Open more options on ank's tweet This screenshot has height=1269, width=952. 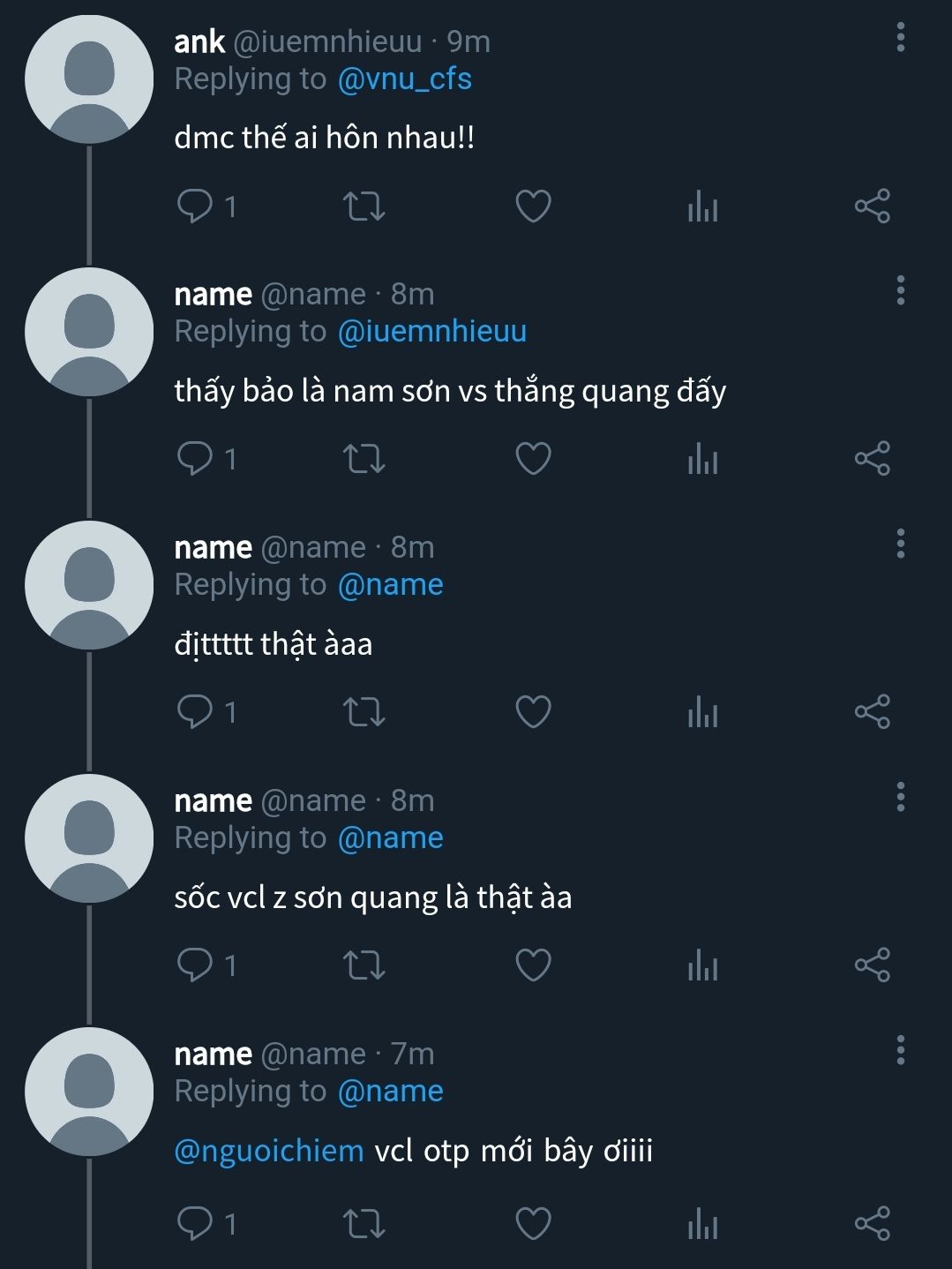900,37
